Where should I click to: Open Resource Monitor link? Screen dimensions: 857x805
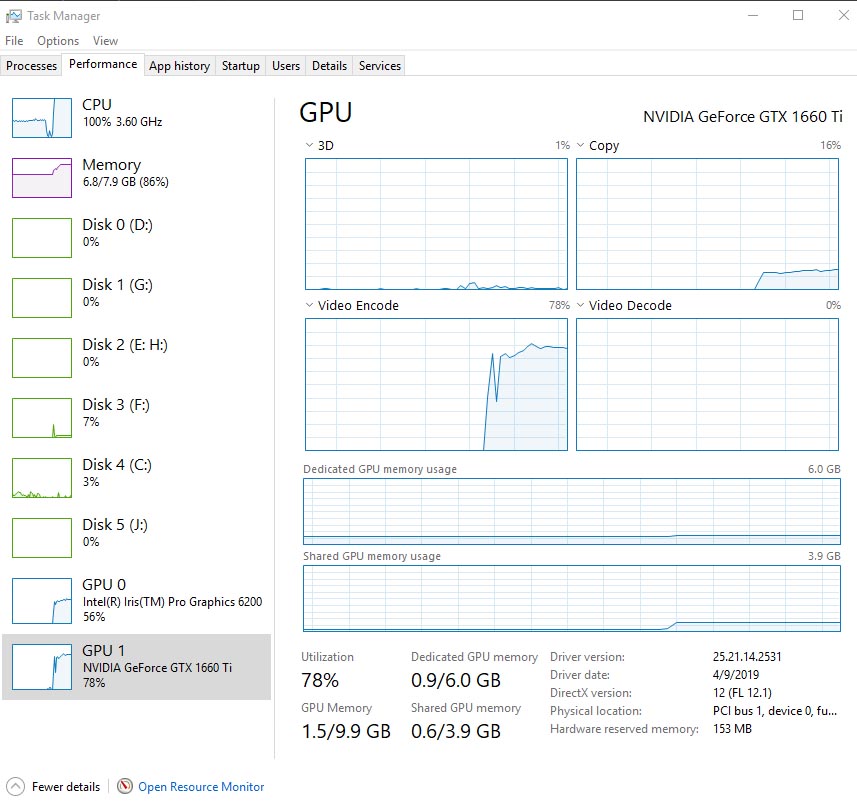pyautogui.click(x=201, y=787)
